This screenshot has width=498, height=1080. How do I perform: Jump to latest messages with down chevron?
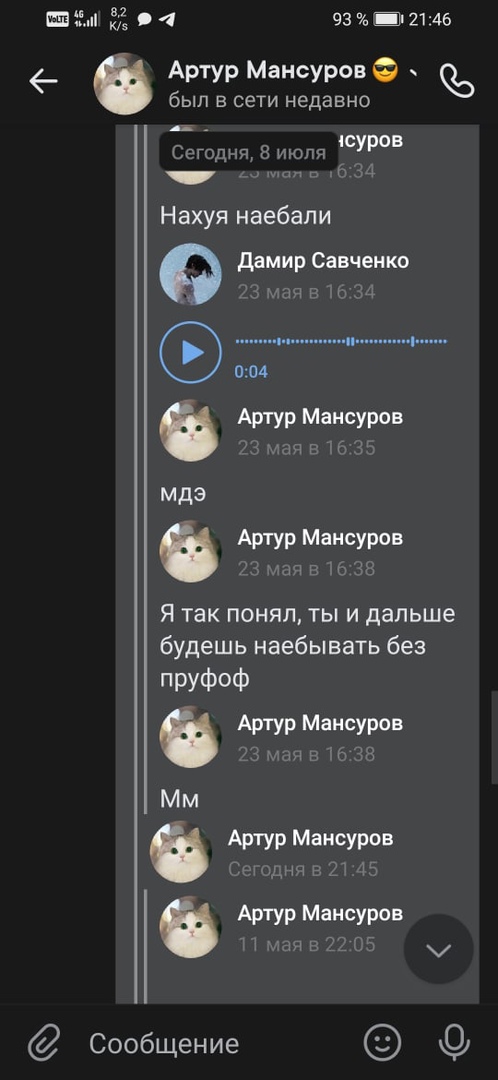[x=438, y=949]
